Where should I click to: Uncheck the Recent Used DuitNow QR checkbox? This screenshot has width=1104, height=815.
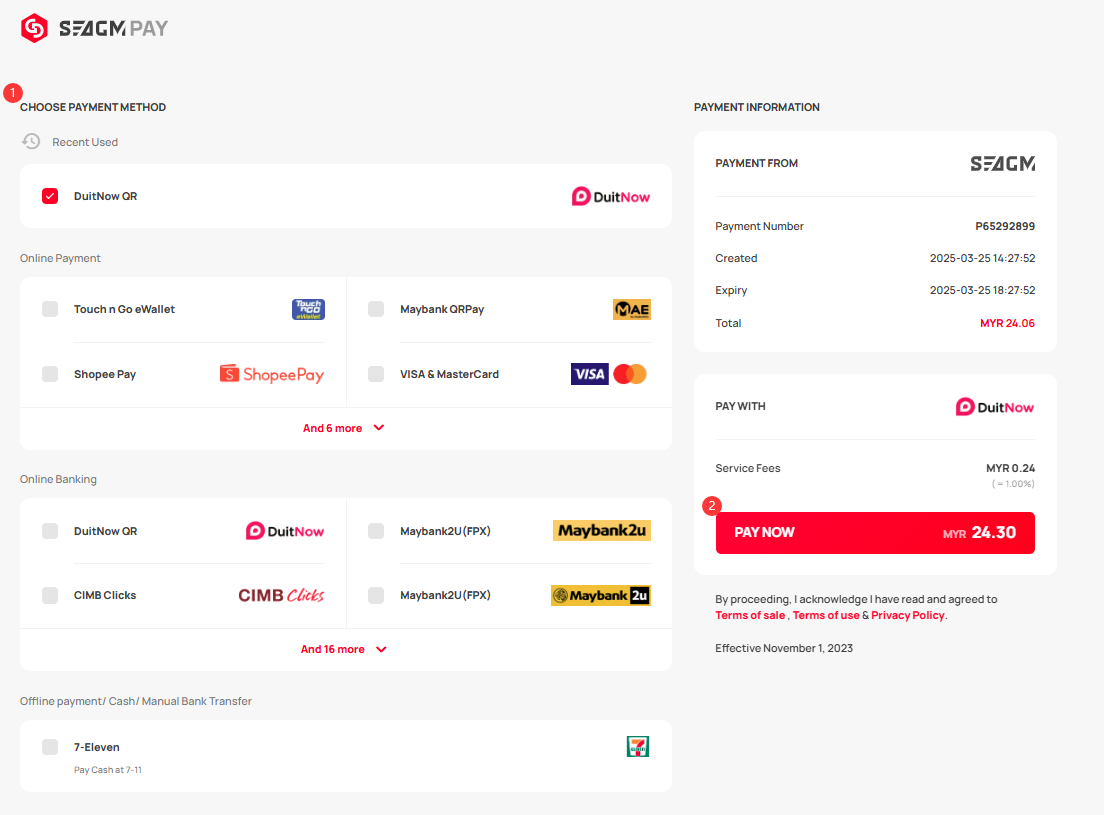(50, 196)
